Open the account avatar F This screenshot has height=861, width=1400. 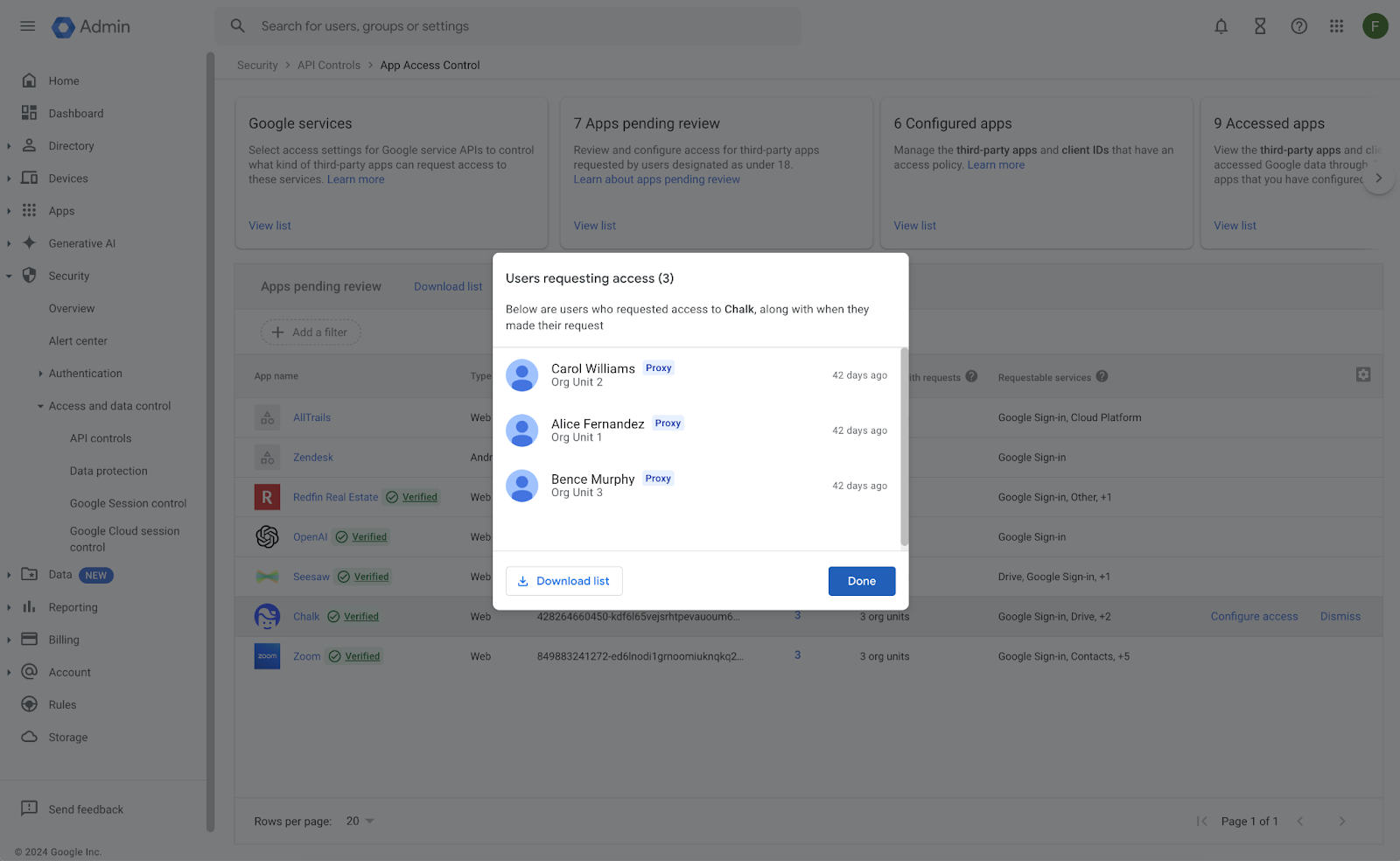(x=1375, y=26)
